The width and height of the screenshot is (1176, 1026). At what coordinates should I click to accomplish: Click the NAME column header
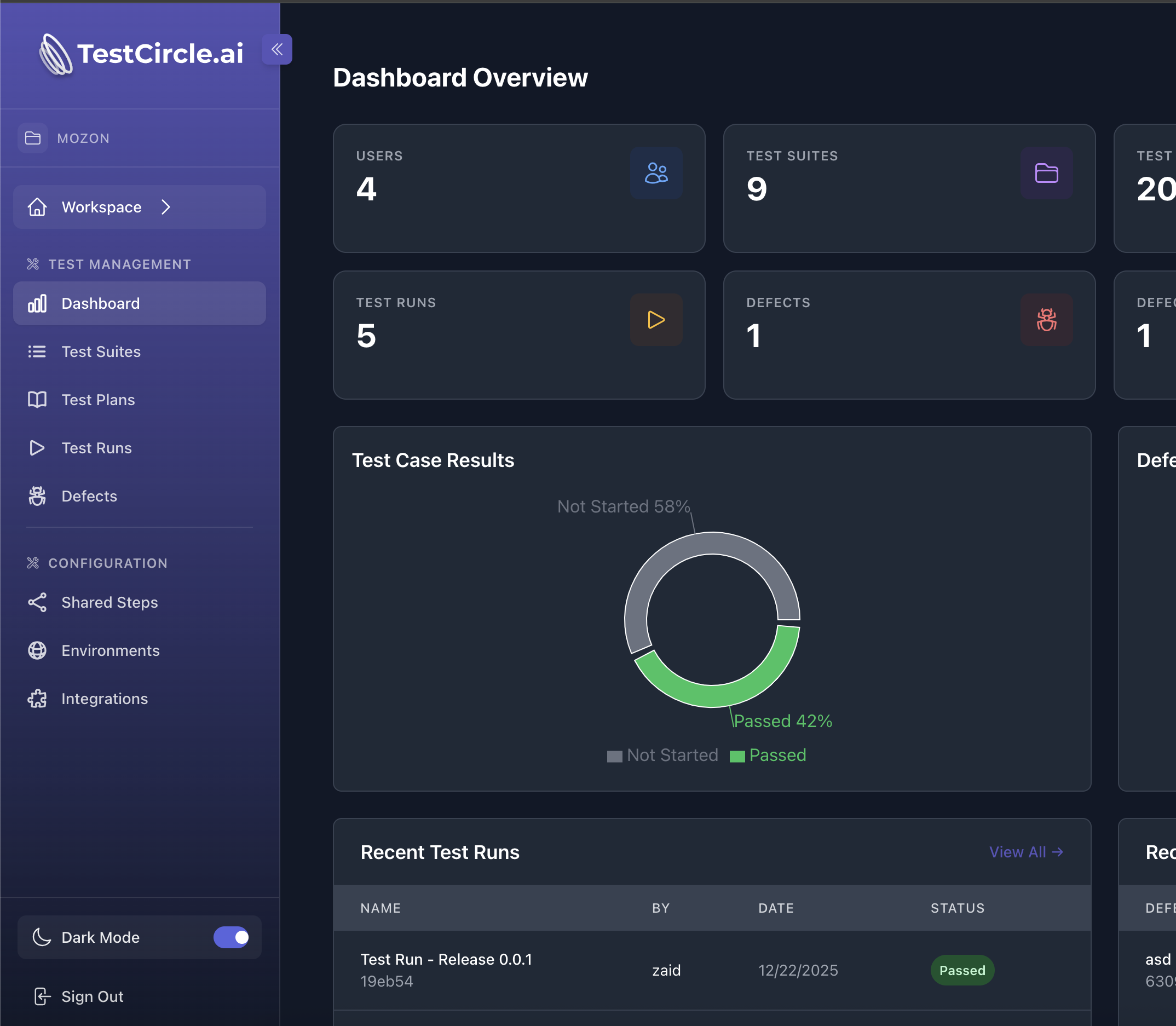[x=381, y=908]
